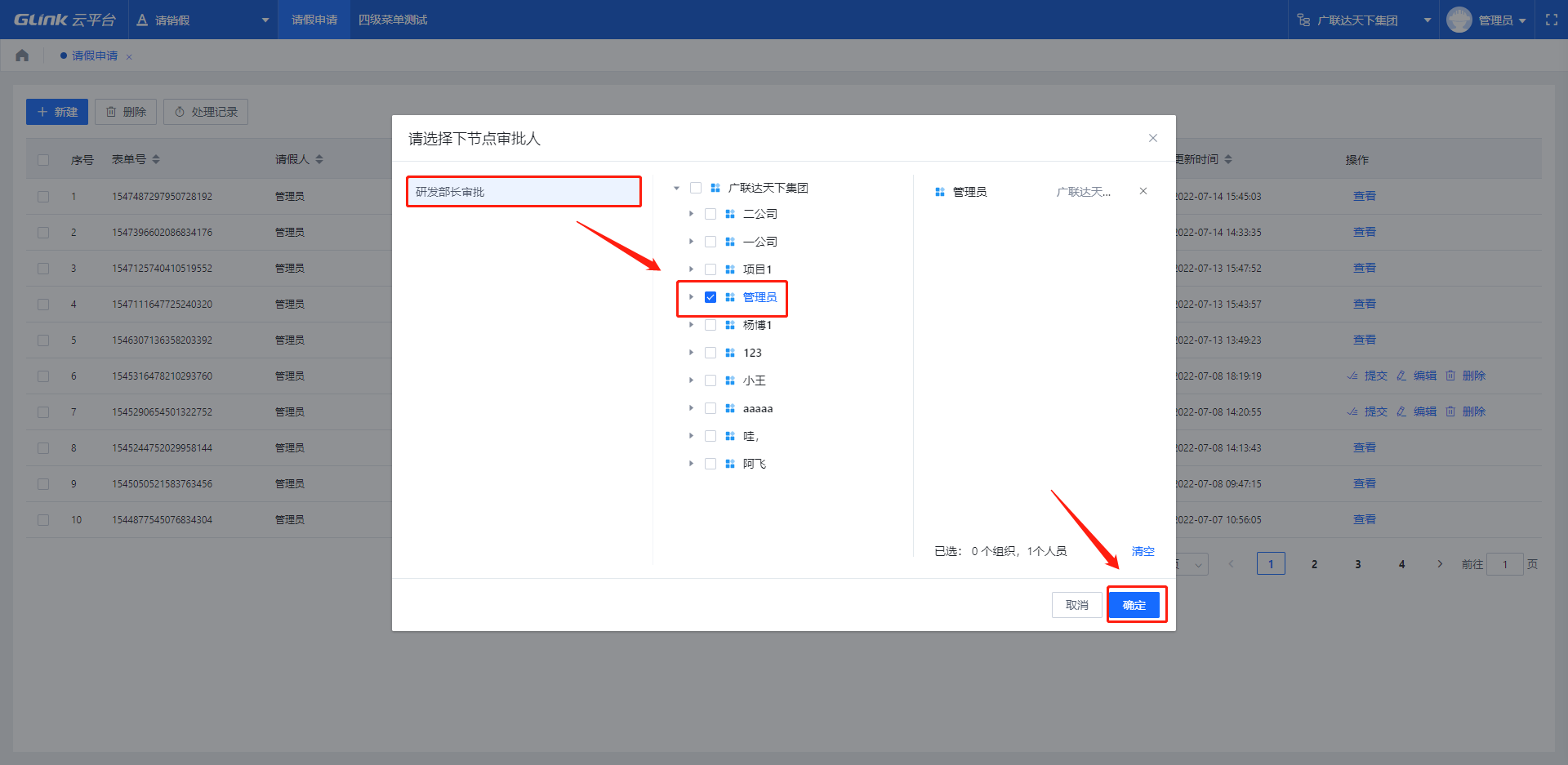Screen dimensions: 1568x765
Task: Confirm with the 确定 button
Action: click(1134, 605)
